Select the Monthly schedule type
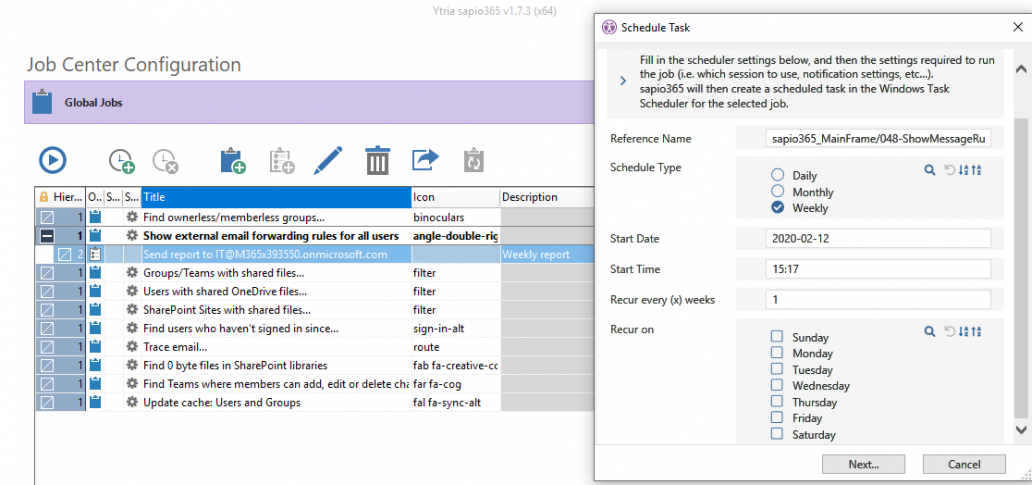The width and height of the screenshot is (1032, 485). 777,191
